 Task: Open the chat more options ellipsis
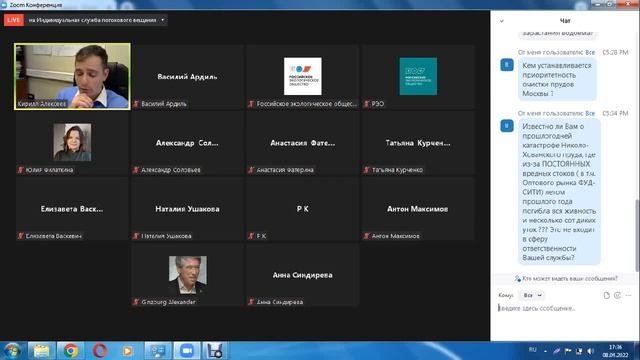pos(629,295)
